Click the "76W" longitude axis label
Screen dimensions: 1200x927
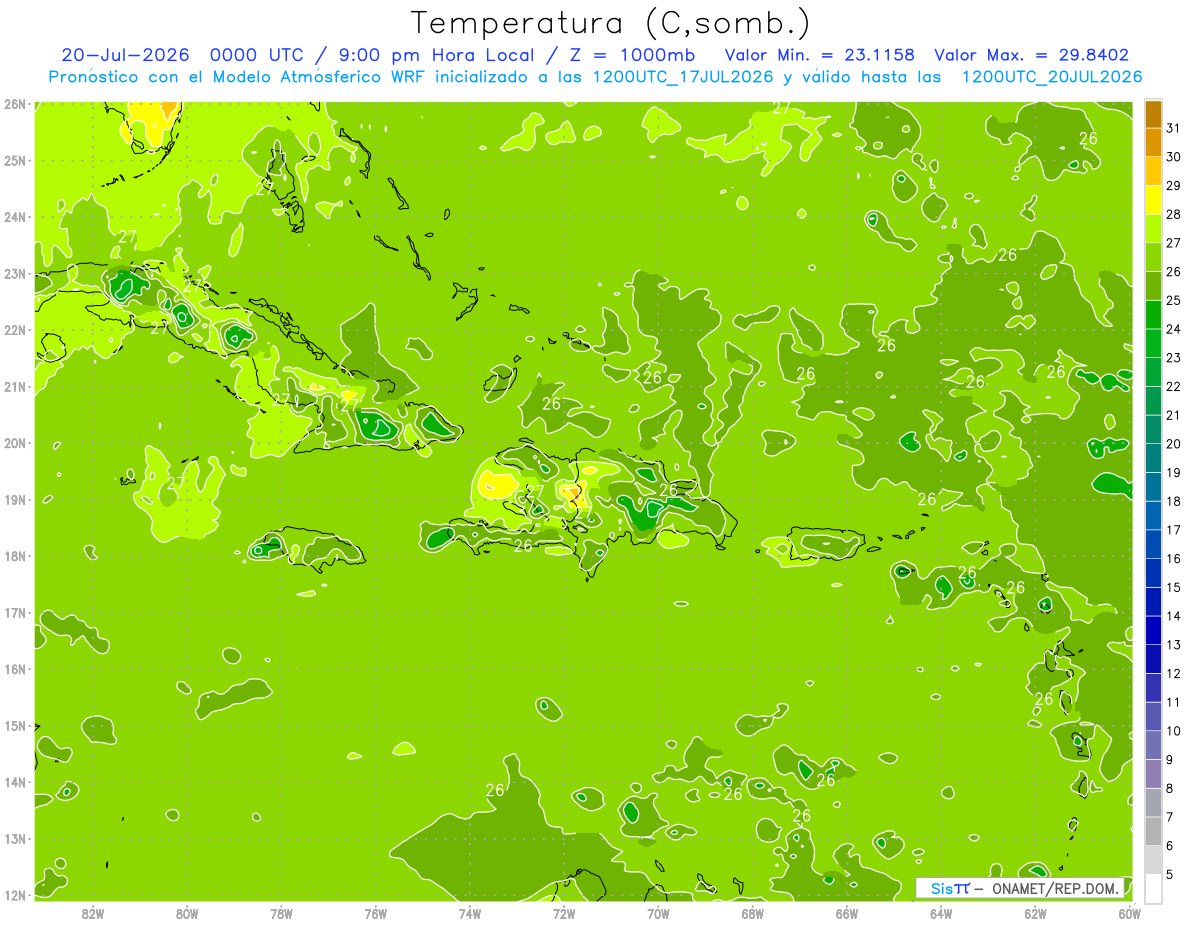pos(375,913)
